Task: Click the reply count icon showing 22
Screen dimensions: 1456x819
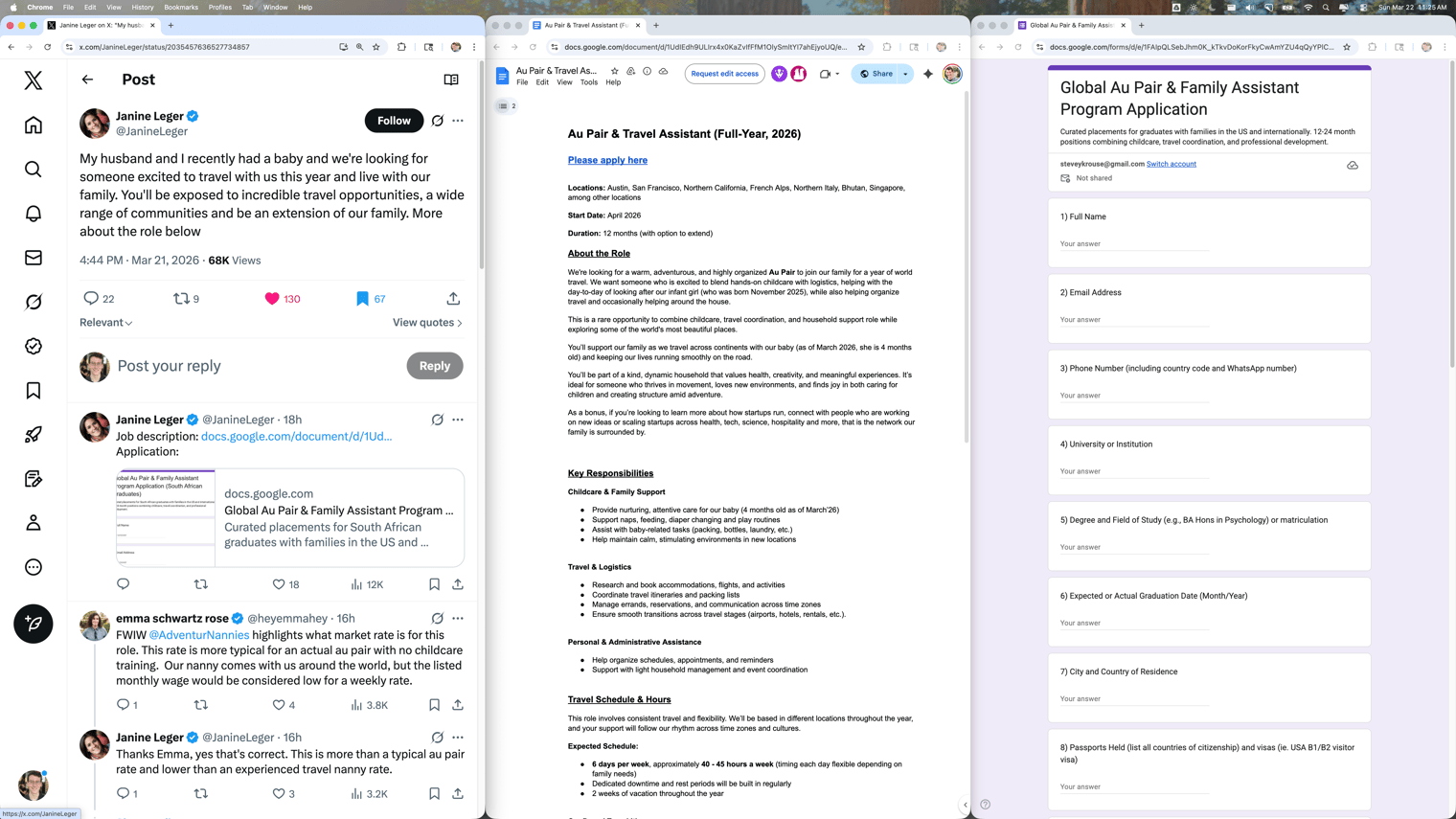Action: pos(91,299)
